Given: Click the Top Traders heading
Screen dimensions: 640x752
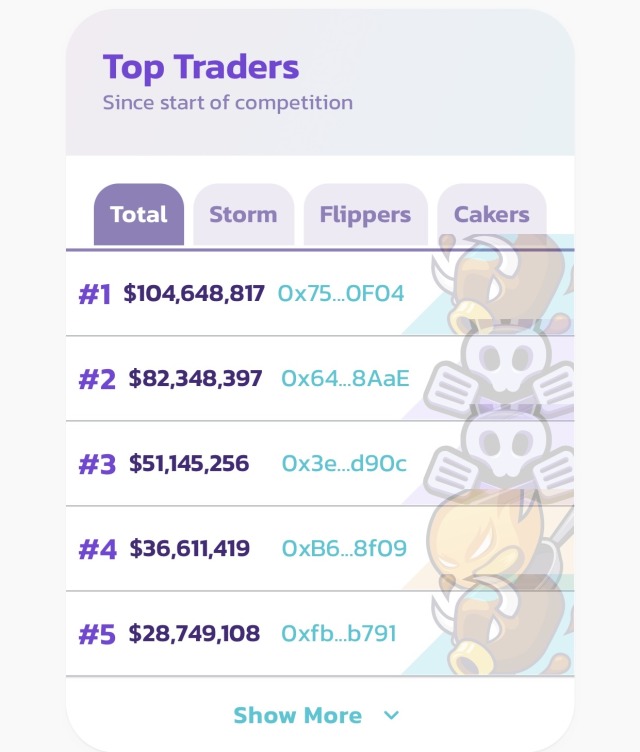Looking at the screenshot, I should [201, 68].
